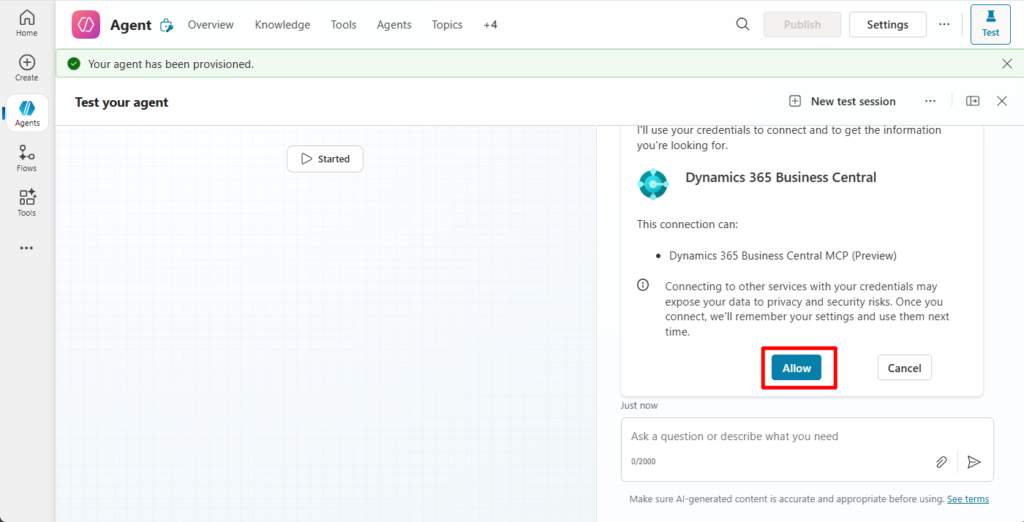Open Tools in the left sidebar

pos(27,201)
